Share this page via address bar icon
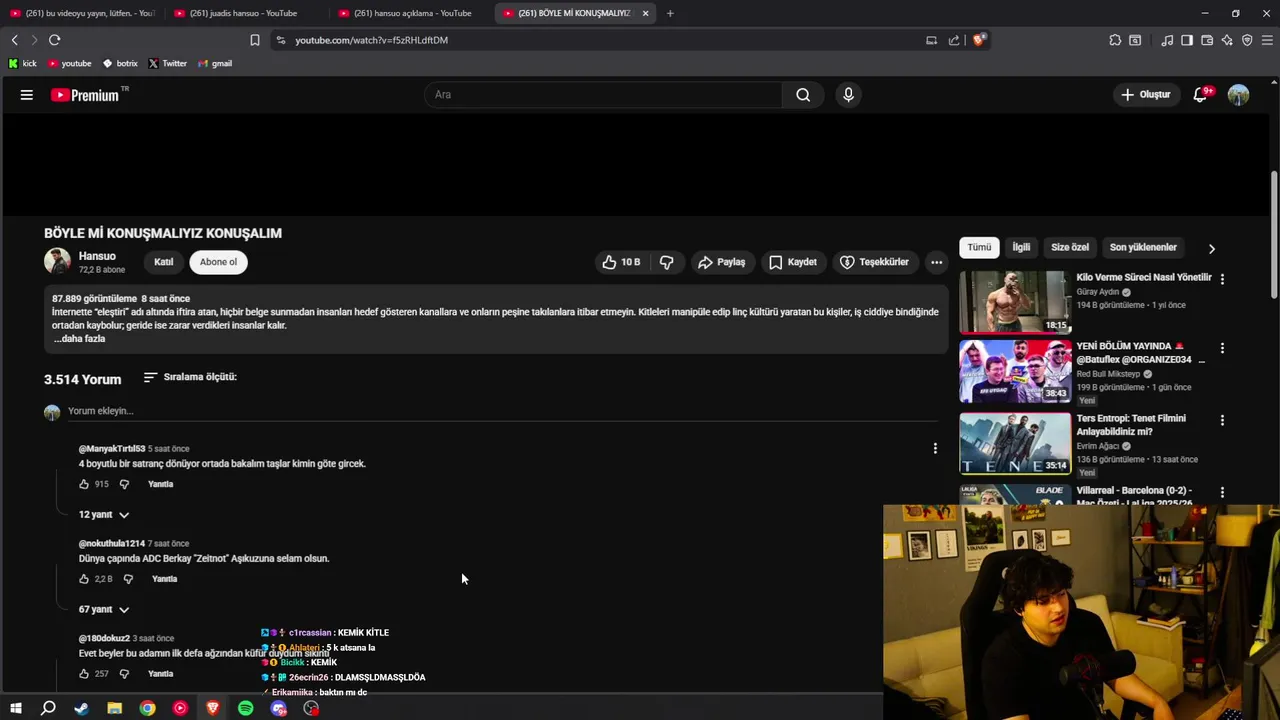Image resolution: width=1280 pixels, height=720 pixels. (x=954, y=40)
